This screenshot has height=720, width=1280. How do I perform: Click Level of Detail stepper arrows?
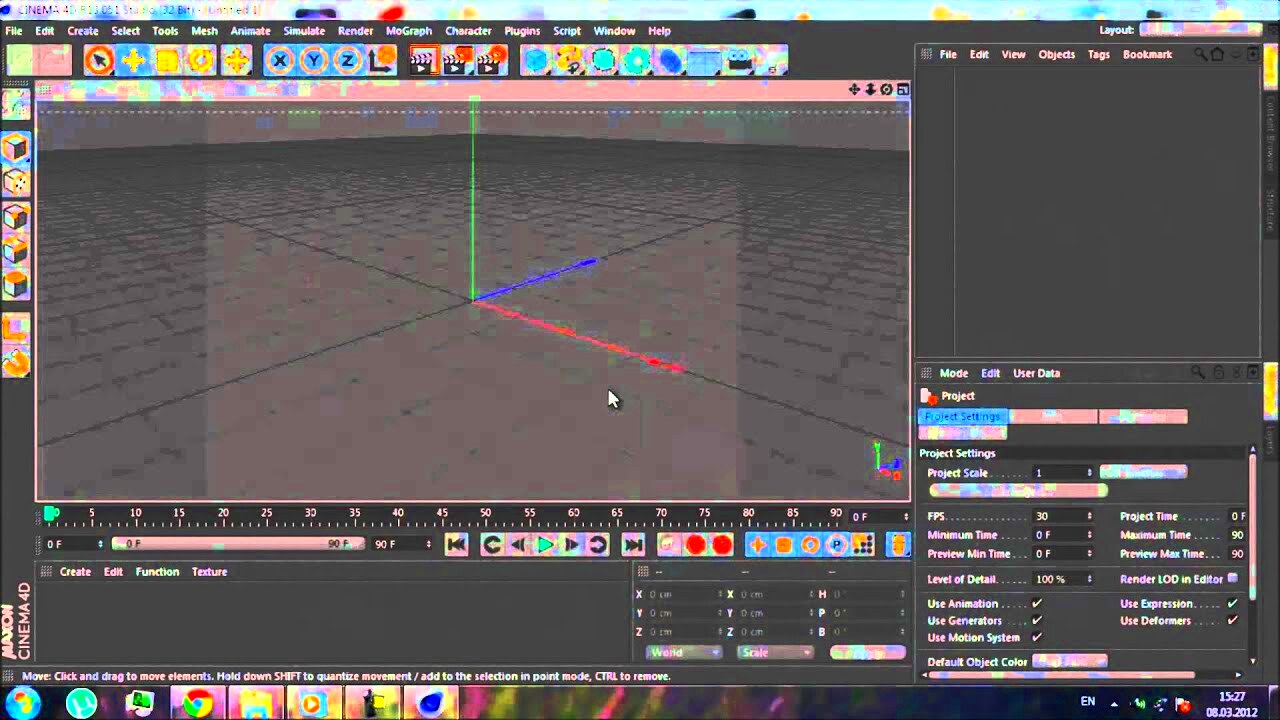click(x=1089, y=579)
